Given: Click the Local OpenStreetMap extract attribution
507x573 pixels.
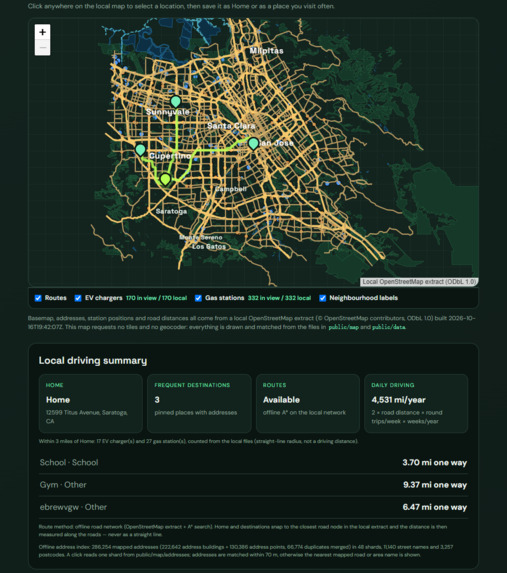Looking at the screenshot, I should tap(419, 282).
